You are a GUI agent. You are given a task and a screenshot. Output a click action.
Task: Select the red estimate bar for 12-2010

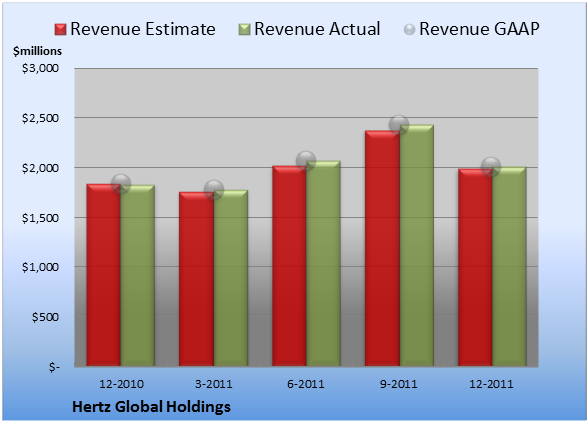click(104, 275)
